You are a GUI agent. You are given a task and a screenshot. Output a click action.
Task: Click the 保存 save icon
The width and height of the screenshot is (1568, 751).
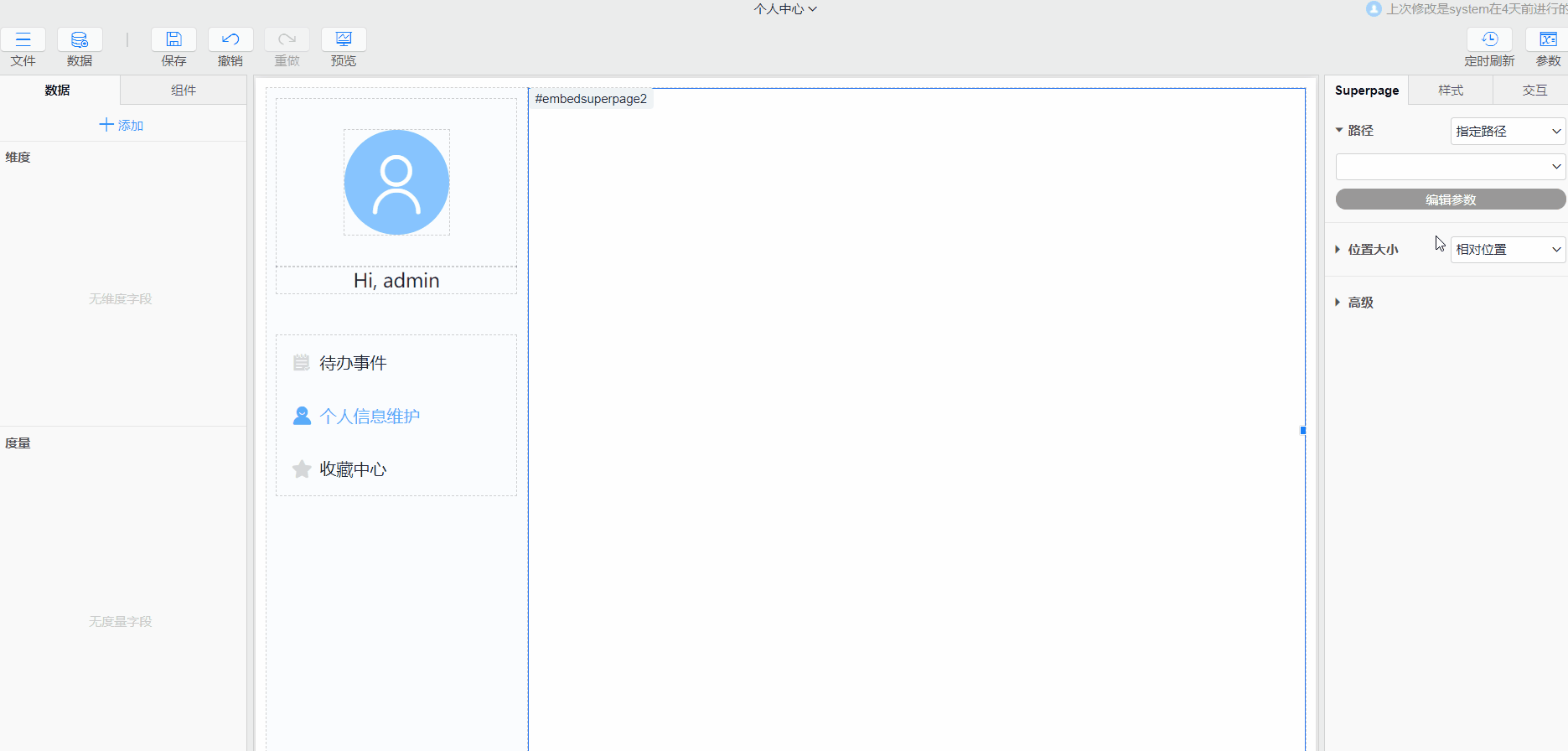173,39
